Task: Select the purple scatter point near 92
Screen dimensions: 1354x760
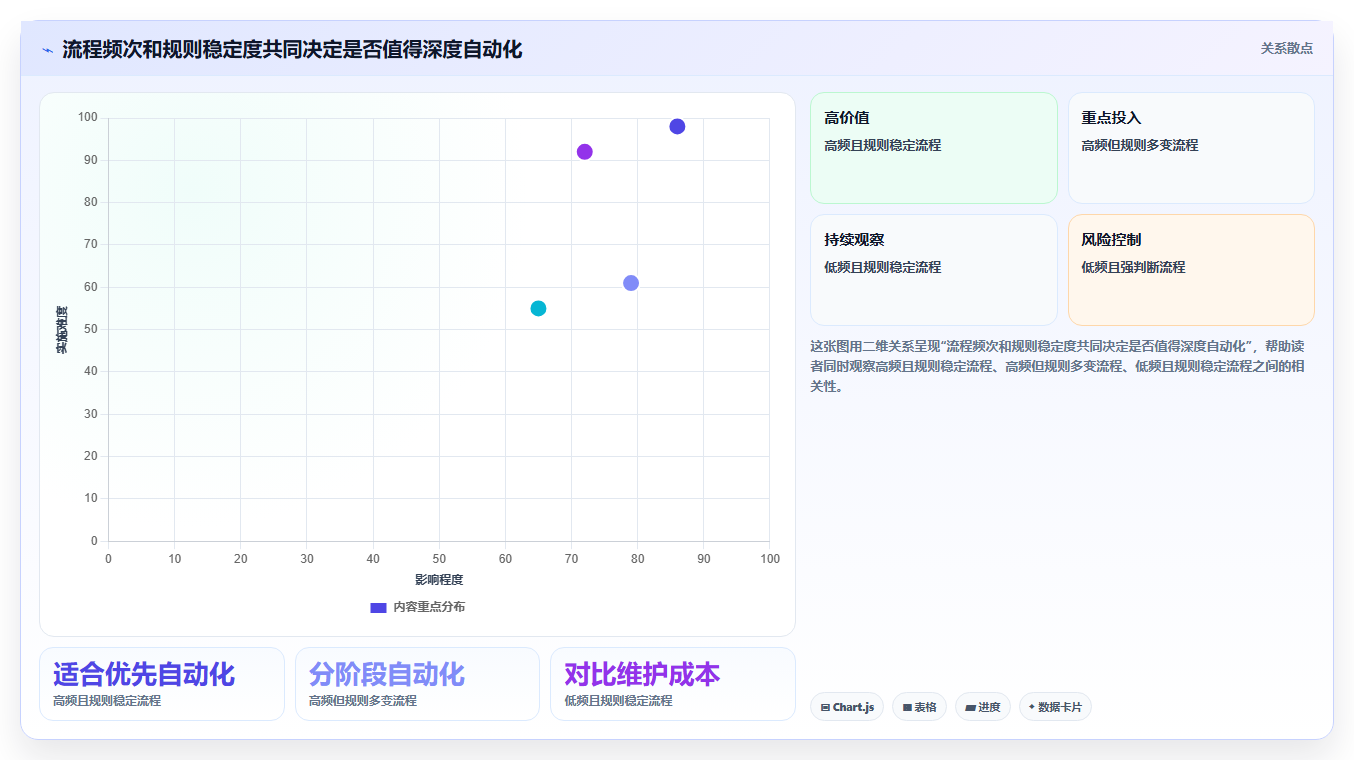Action: 585,152
